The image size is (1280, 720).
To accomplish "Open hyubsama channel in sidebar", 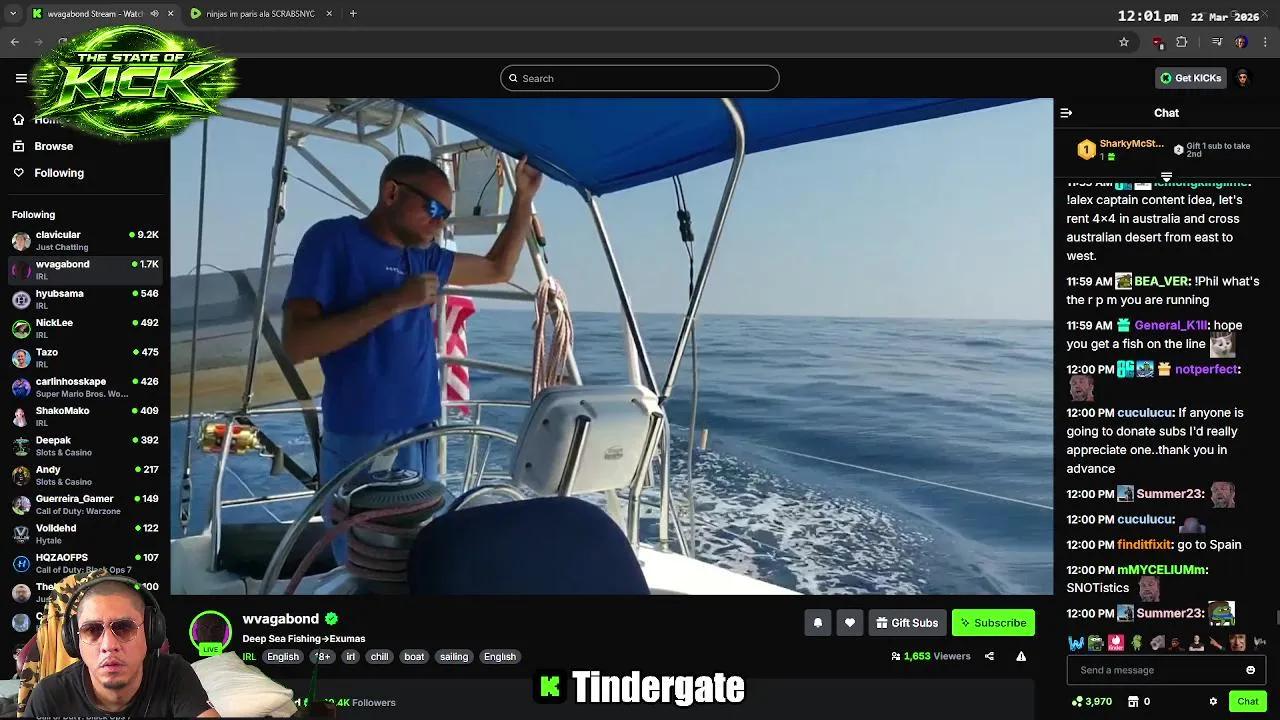I will [x=85, y=299].
